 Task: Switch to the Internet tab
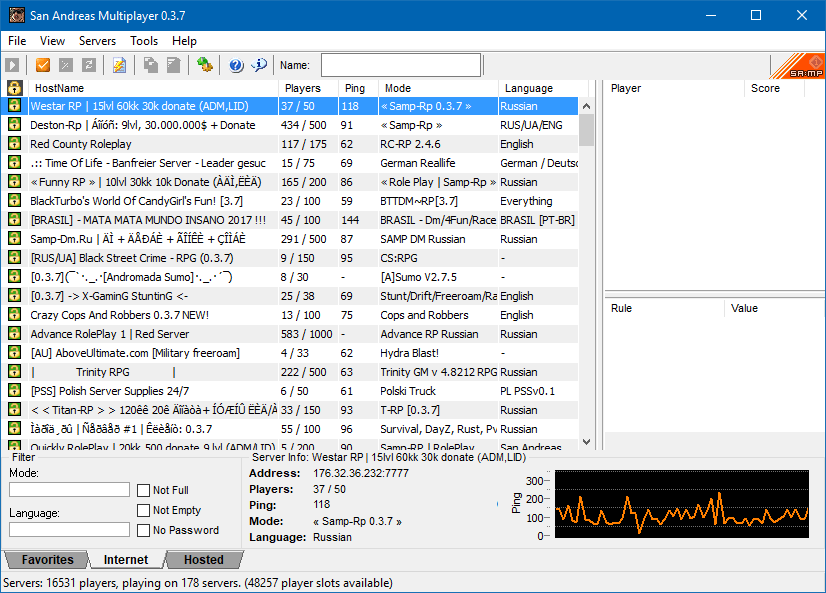[x=126, y=559]
